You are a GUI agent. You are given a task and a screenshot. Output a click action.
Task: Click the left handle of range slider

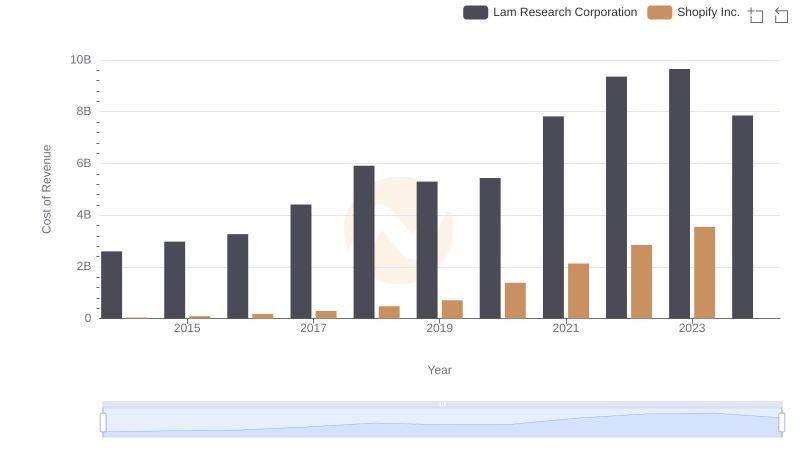point(103,423)
